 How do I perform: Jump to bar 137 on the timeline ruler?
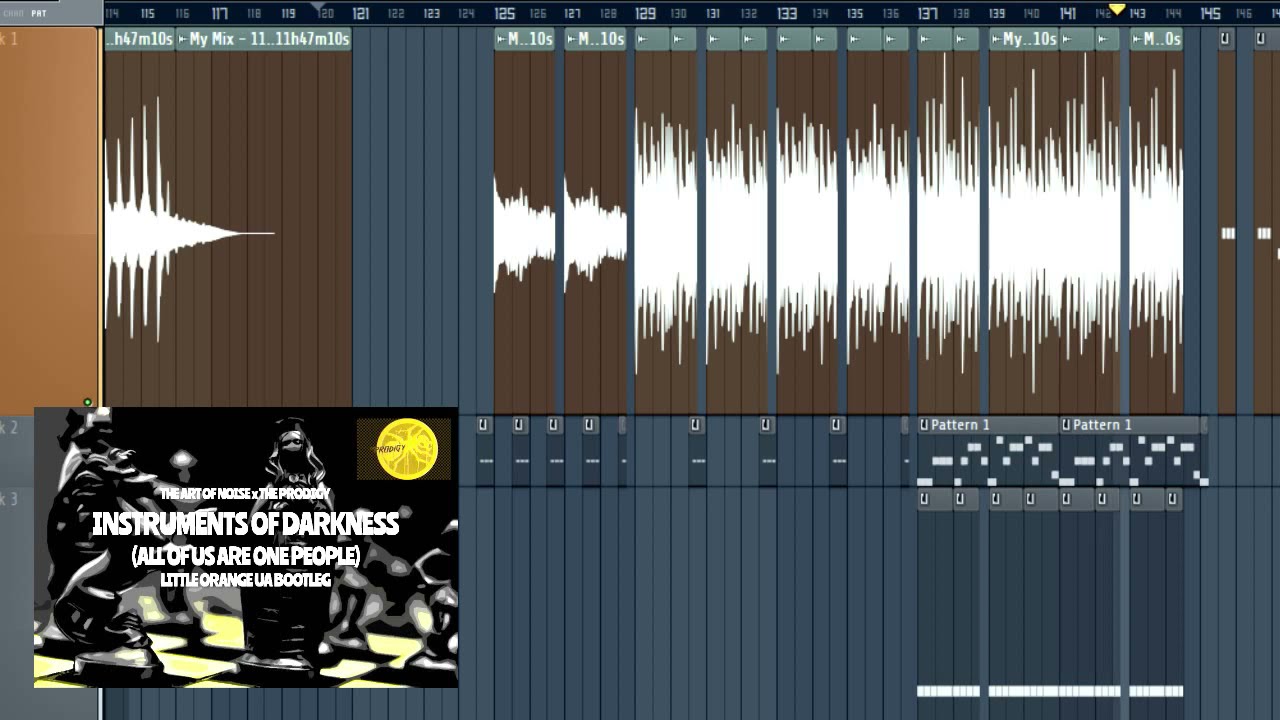(927, 13)
